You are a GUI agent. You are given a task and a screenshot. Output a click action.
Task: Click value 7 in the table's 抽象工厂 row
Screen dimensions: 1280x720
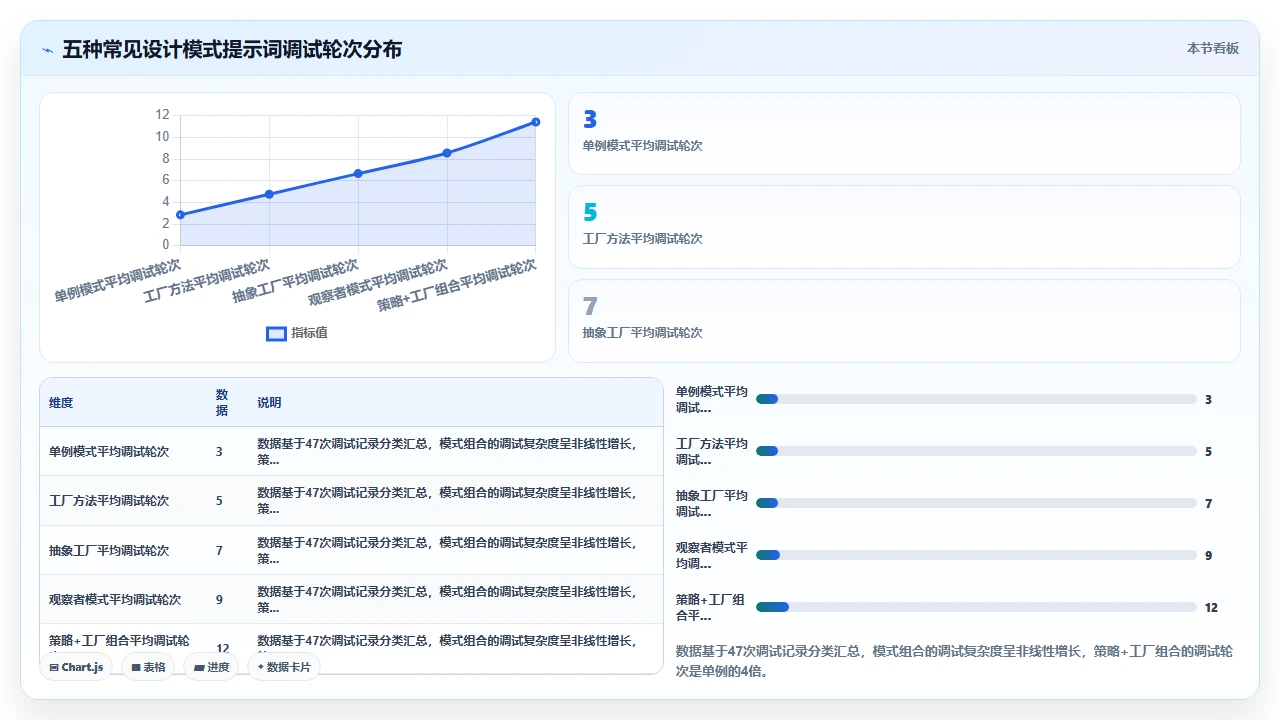click(x=219, y=551)
